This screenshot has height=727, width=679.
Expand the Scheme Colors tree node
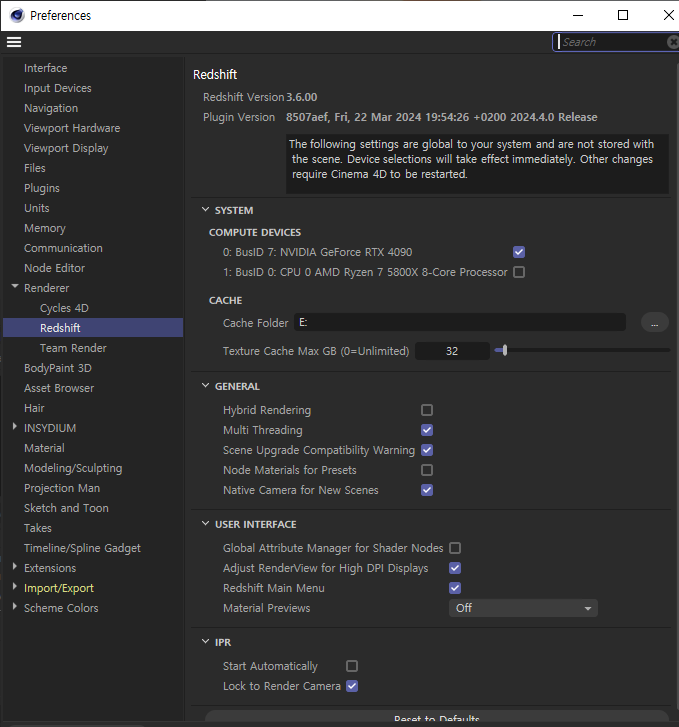(15, 606)
